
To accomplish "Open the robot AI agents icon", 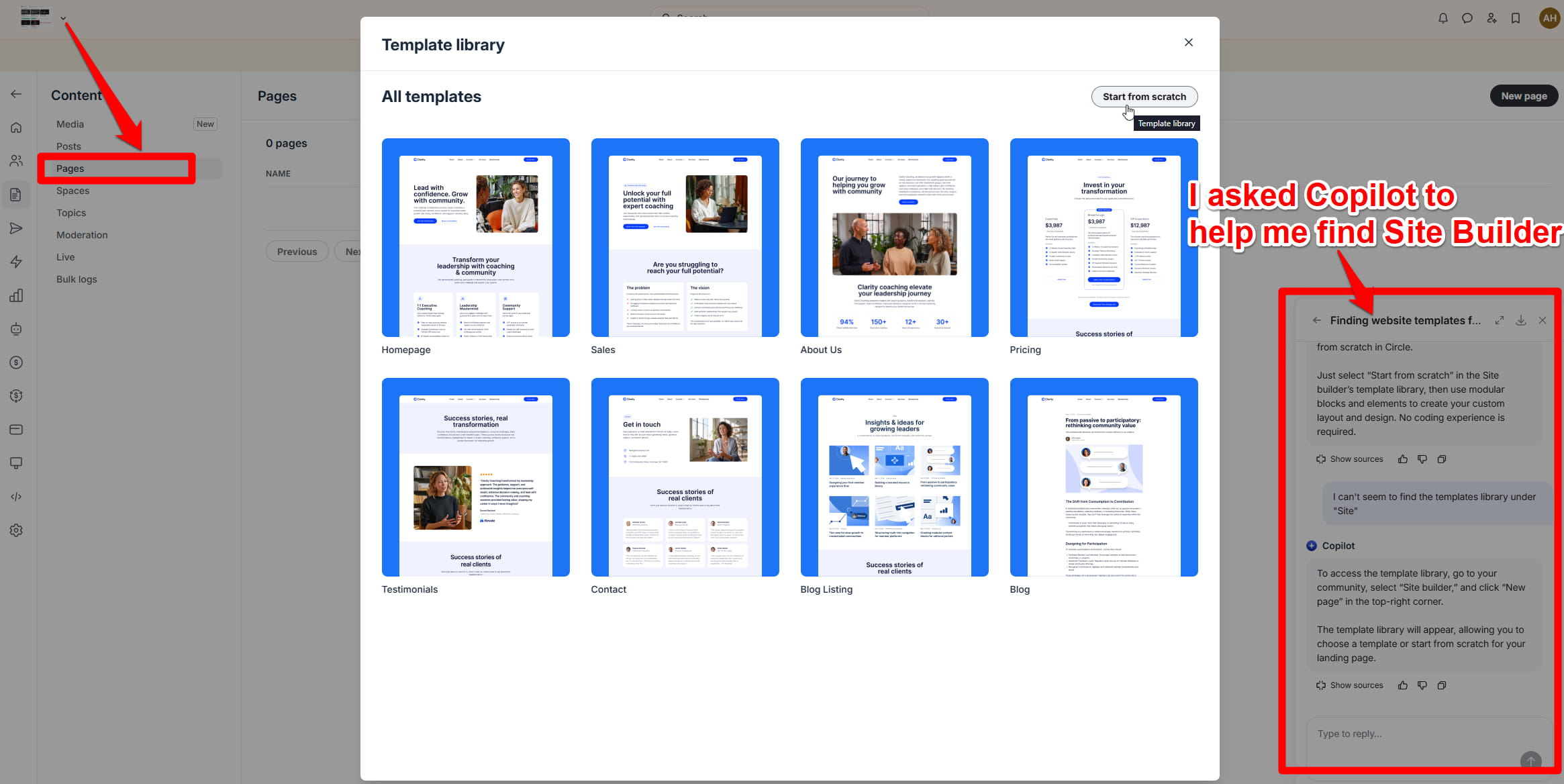I will [16, 329].
